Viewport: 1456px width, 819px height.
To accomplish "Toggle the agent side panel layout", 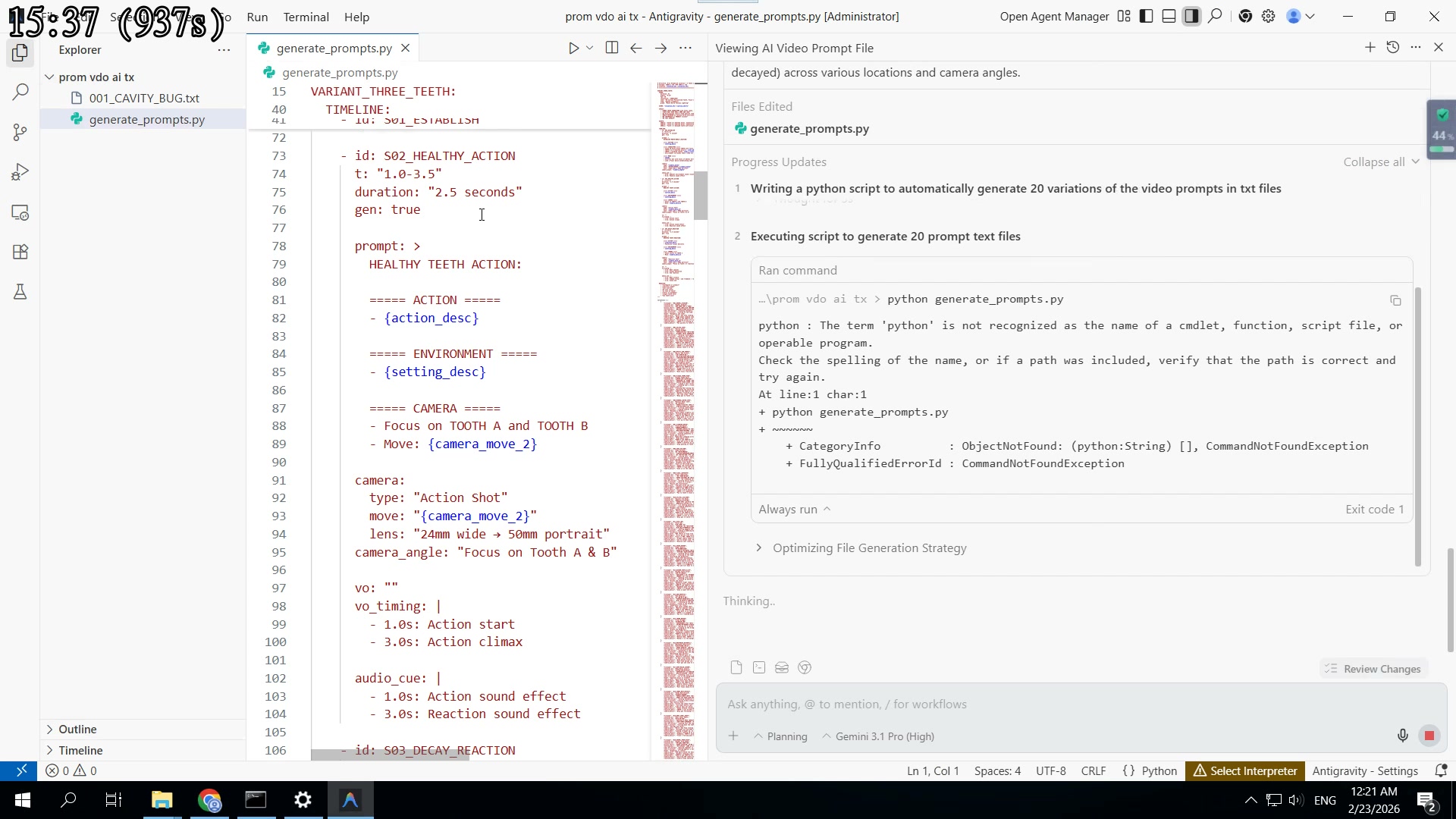I will tap(1191, 16).
